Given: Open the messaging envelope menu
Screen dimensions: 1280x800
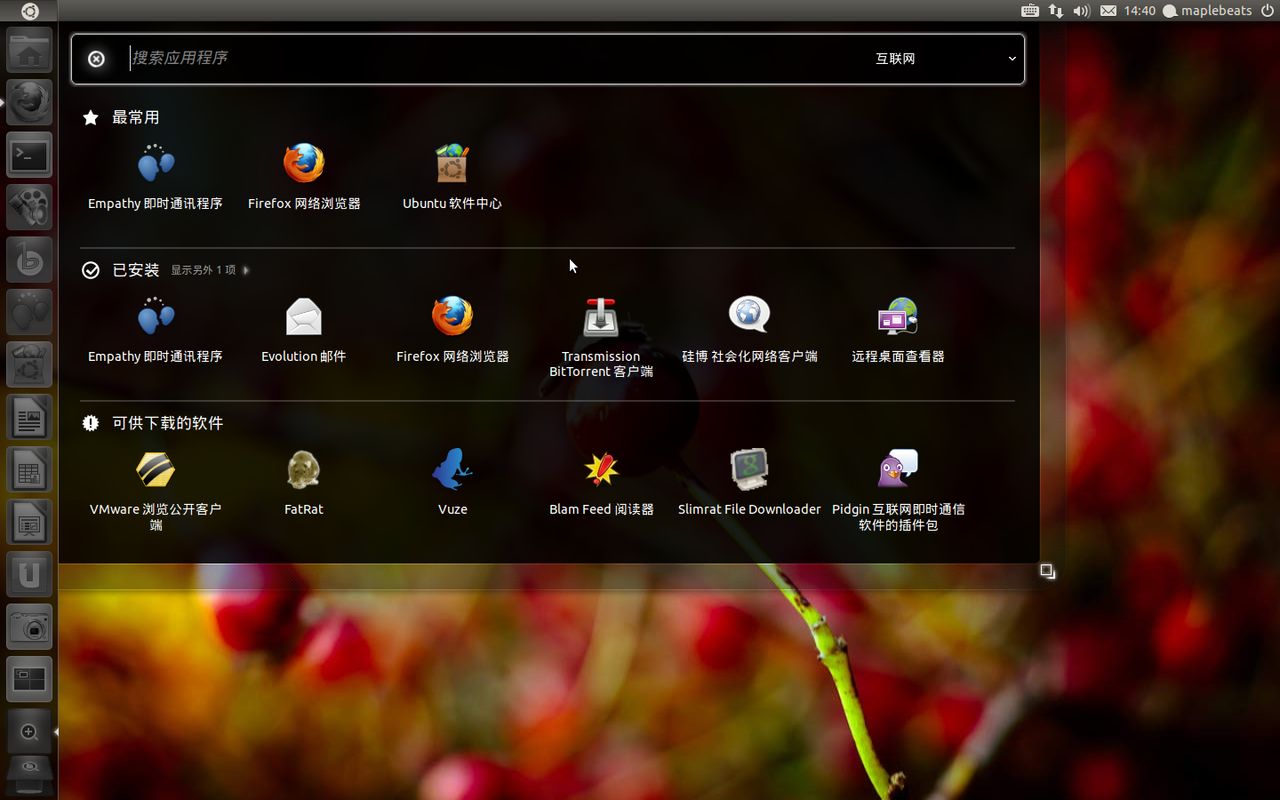Looking at the screenshot, I should click(1108, 11).
